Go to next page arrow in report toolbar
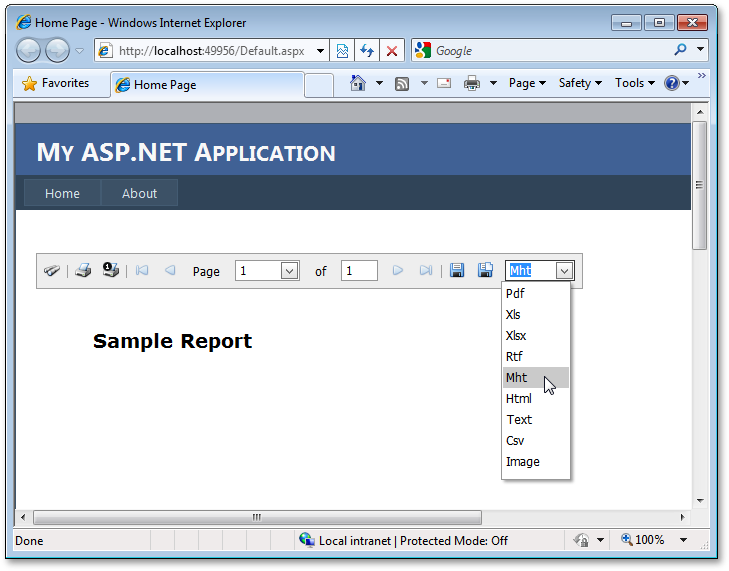 (398, 270)
